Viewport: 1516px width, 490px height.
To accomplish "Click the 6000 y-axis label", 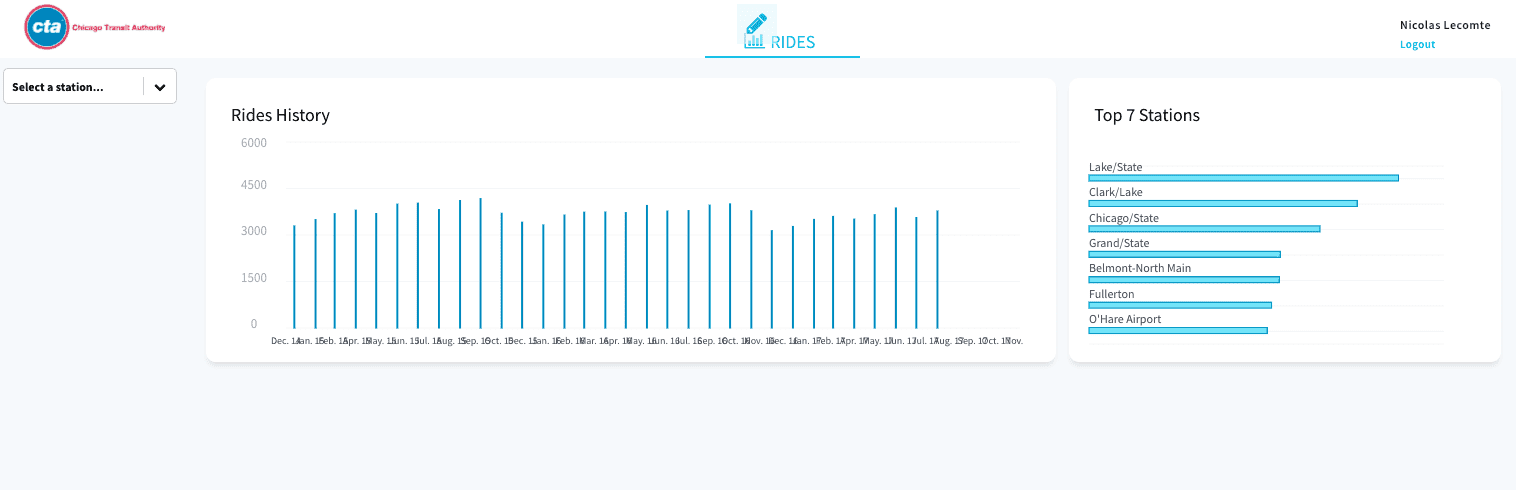I will (x=254, y=143).
